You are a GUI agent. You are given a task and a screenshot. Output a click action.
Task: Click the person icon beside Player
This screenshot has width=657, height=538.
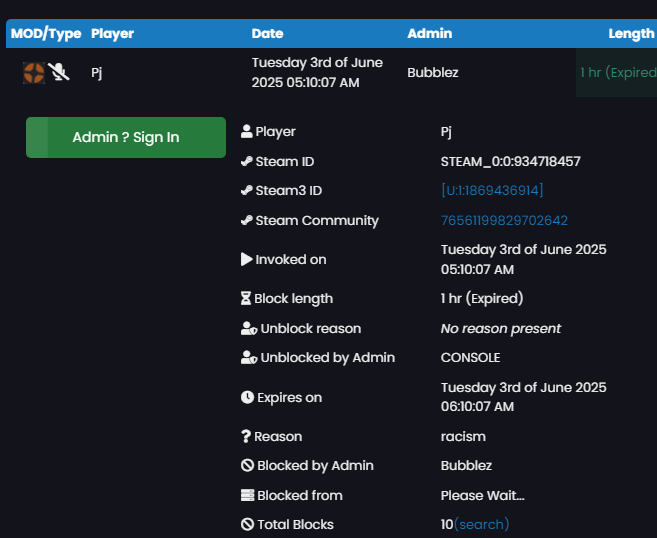point(246,131)
